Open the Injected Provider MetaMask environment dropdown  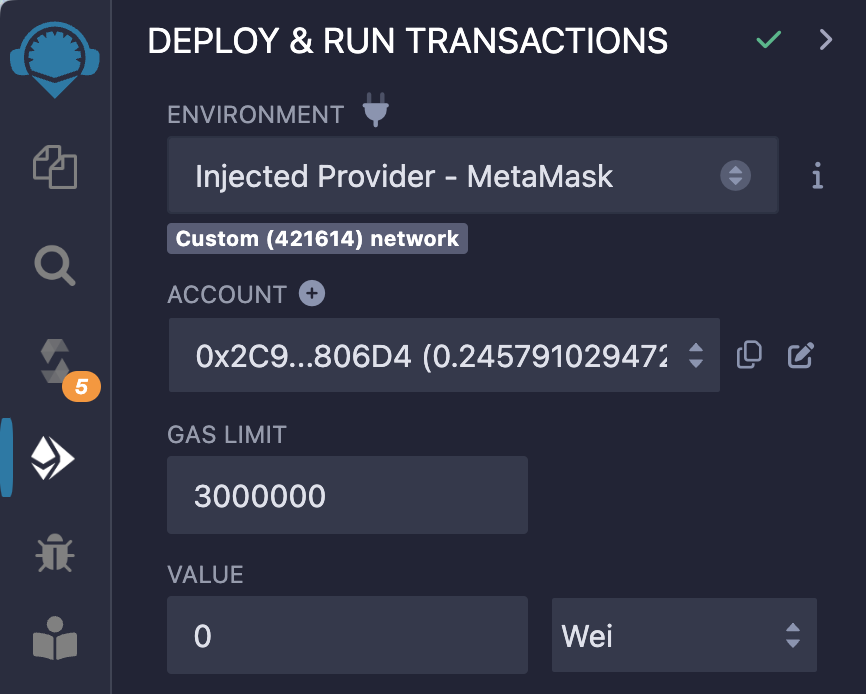(x=472, y=176)
